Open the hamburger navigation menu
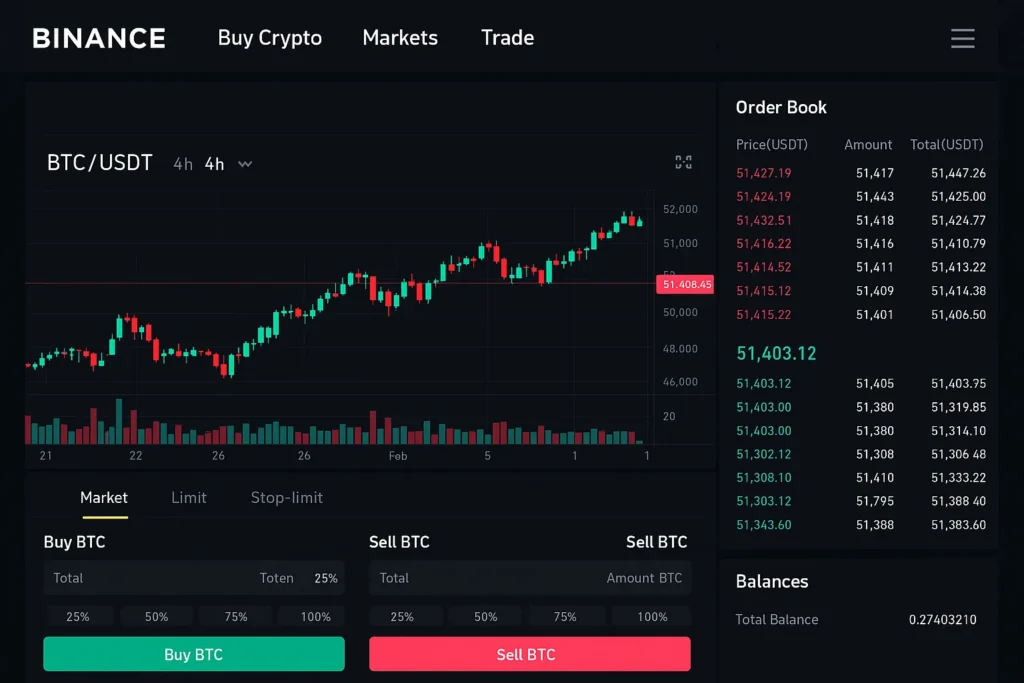The width and height of the screenshot is (1024, 683). point(962,38)
